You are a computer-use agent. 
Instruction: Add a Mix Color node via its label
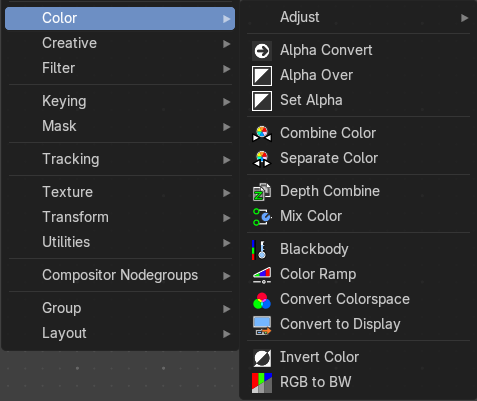click(311, 216)
